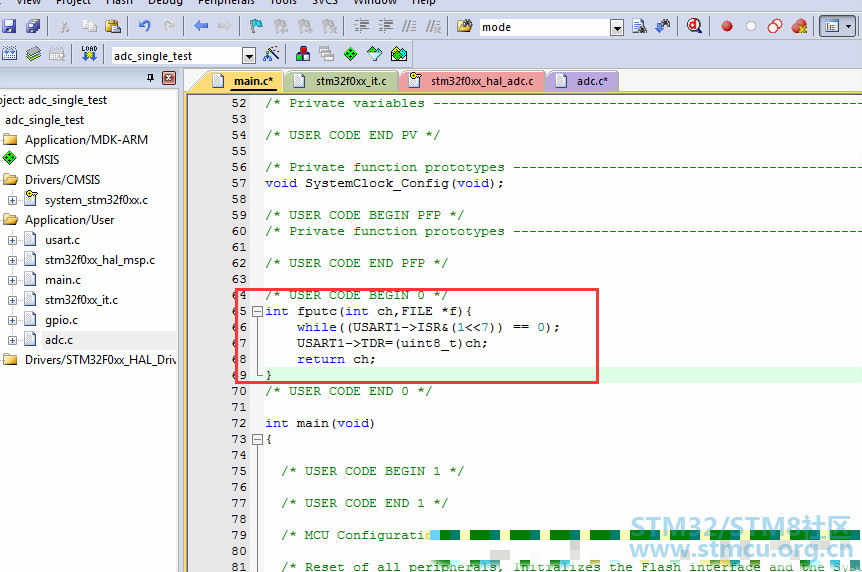Insert a bookmark with the flag icon
Screen dimensions: 862x572
coord(256,26)
